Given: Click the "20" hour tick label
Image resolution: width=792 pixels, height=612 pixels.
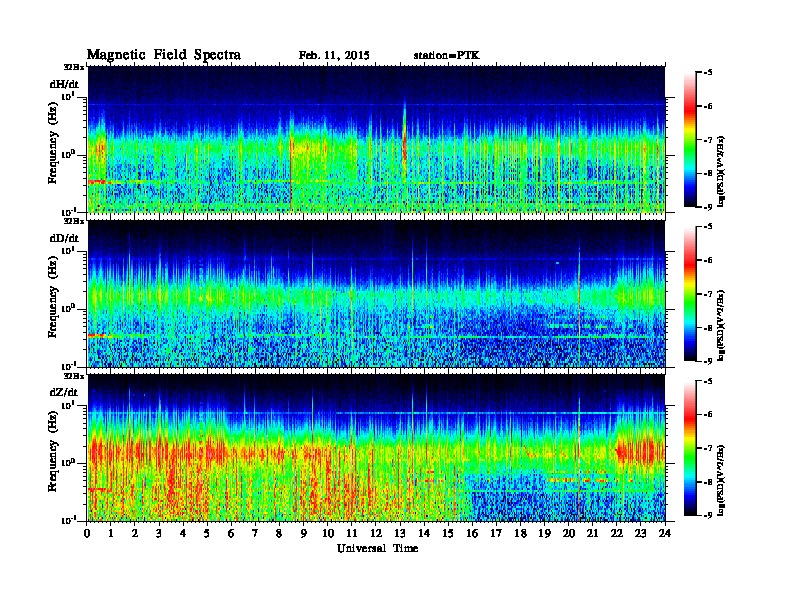Looking at the screenshot, I should click(x=568, y=533).
